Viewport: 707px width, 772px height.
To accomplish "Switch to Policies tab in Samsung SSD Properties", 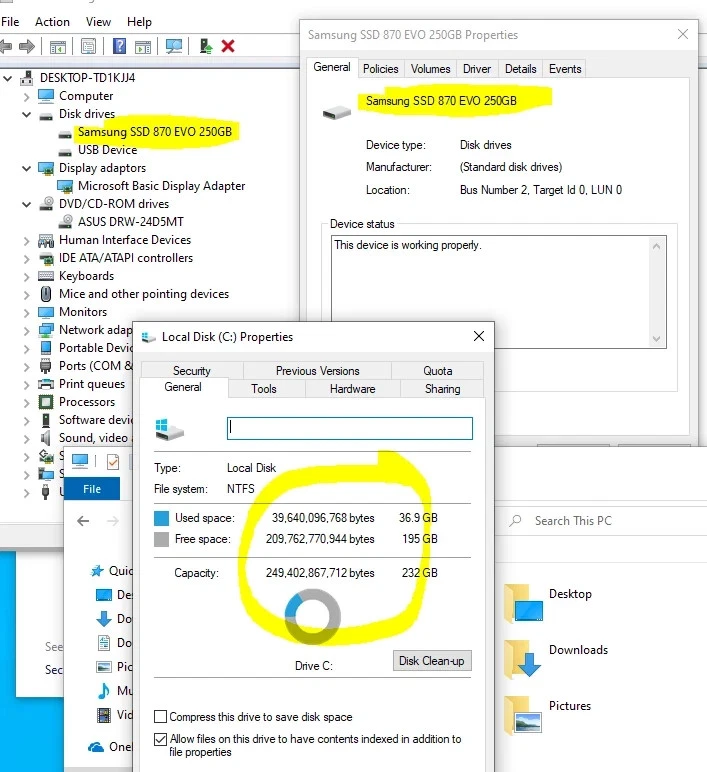I will tap(381, 69).
